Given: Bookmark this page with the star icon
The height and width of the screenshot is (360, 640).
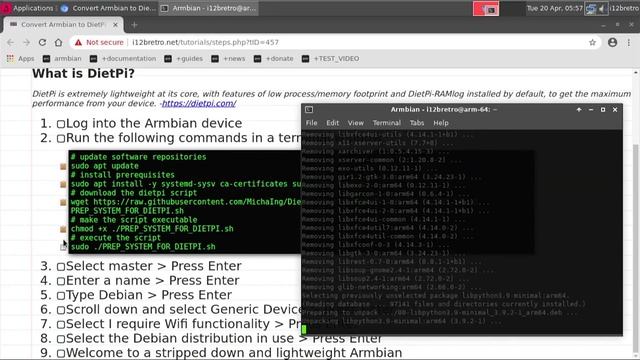Looking at the screenshot, I should tap(592, 42).
